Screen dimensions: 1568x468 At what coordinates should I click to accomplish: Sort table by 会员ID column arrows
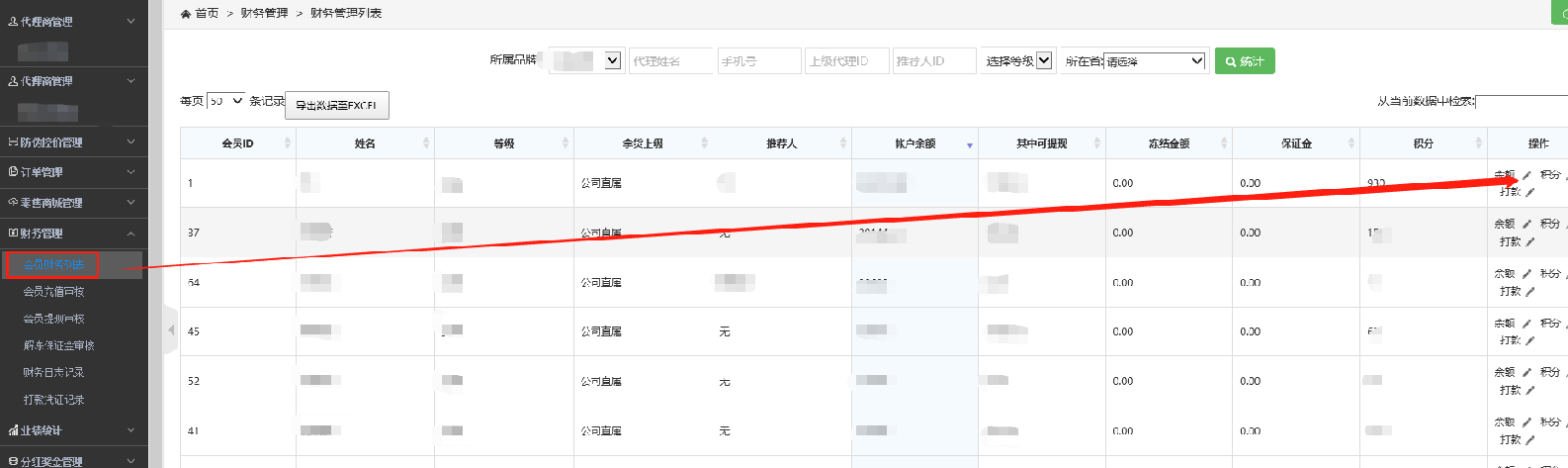pos(288,143)
